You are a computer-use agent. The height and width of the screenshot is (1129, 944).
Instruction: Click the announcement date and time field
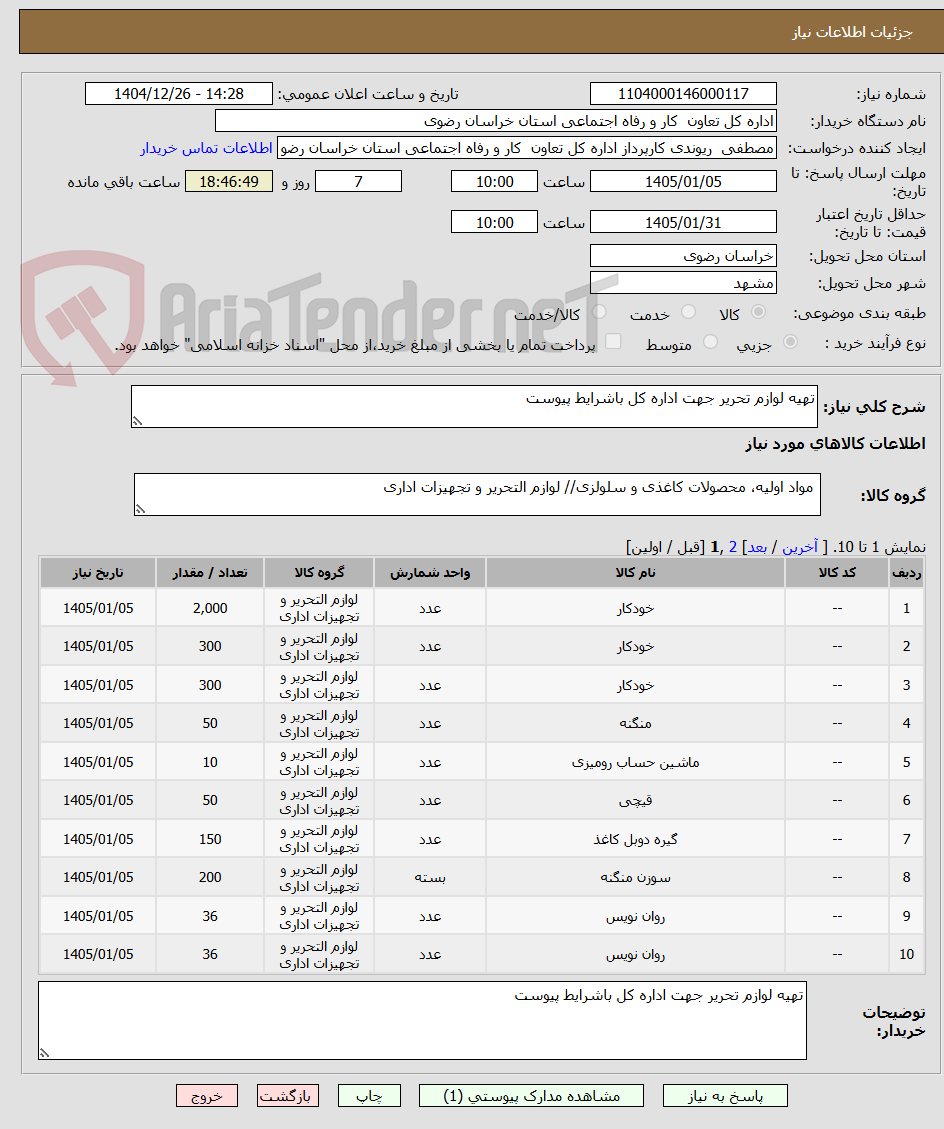[179, 94]
